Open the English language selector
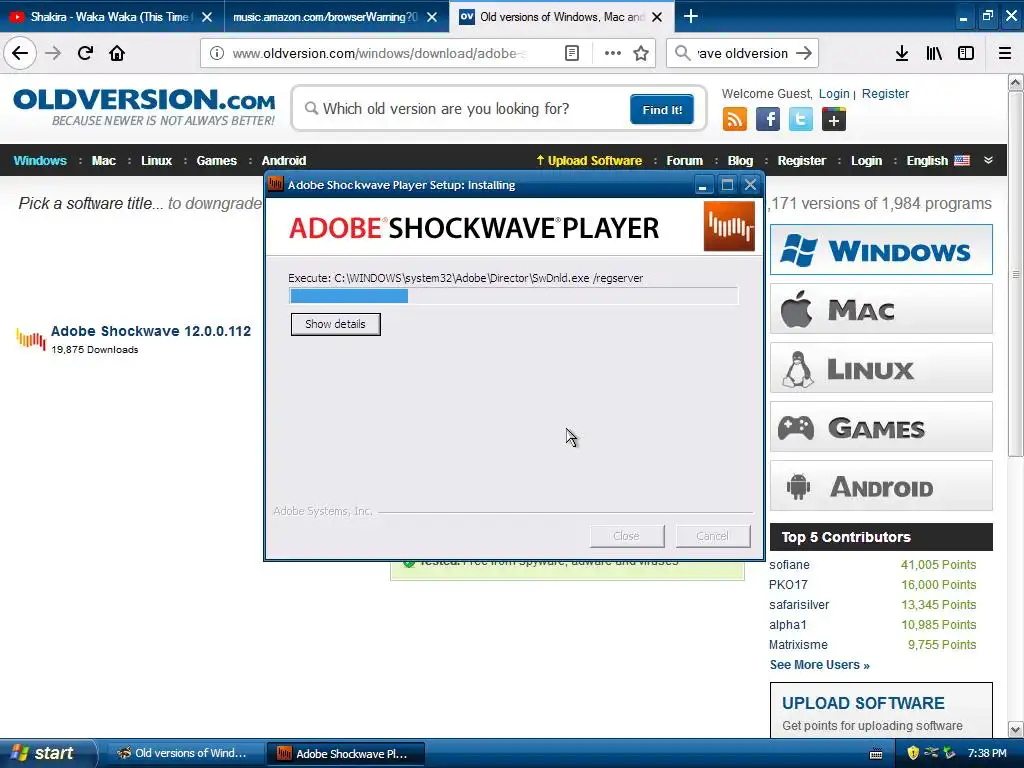Image resolution: width=1024 pixels, height=768 pixels. (x=938, y=160)
